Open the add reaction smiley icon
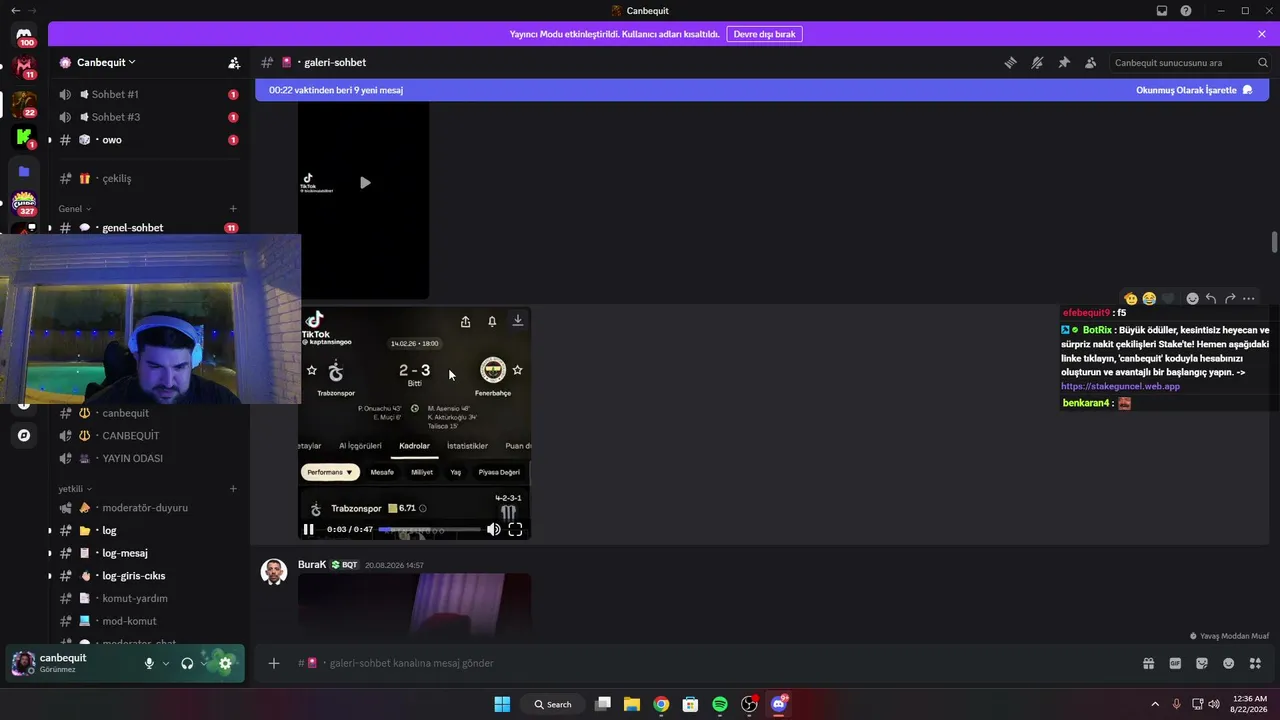Viewport: 1280px width, 720px height. pyautogui.click(x=1192, y=299)
